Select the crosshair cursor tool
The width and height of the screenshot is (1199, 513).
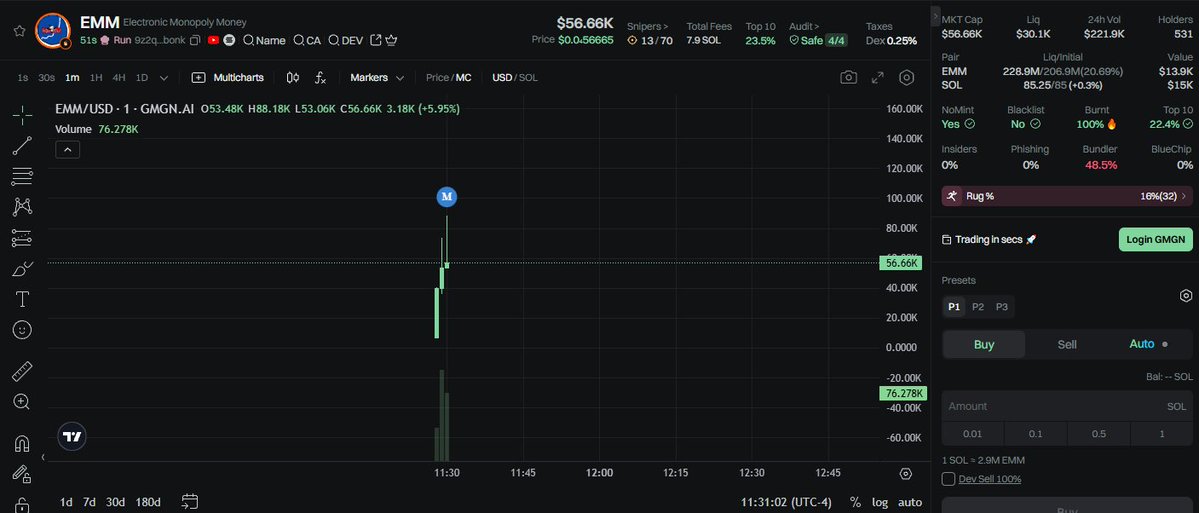(22, 116)
